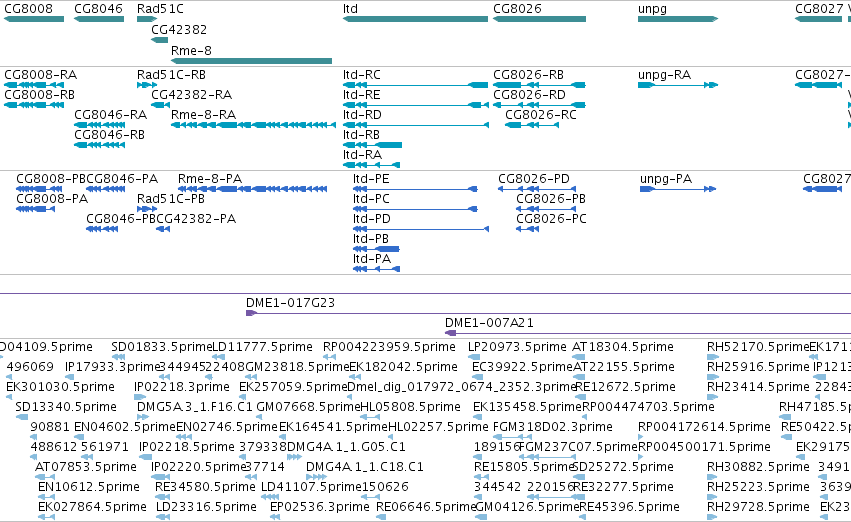Click the Rme-8 gene bar

point(251,61)
